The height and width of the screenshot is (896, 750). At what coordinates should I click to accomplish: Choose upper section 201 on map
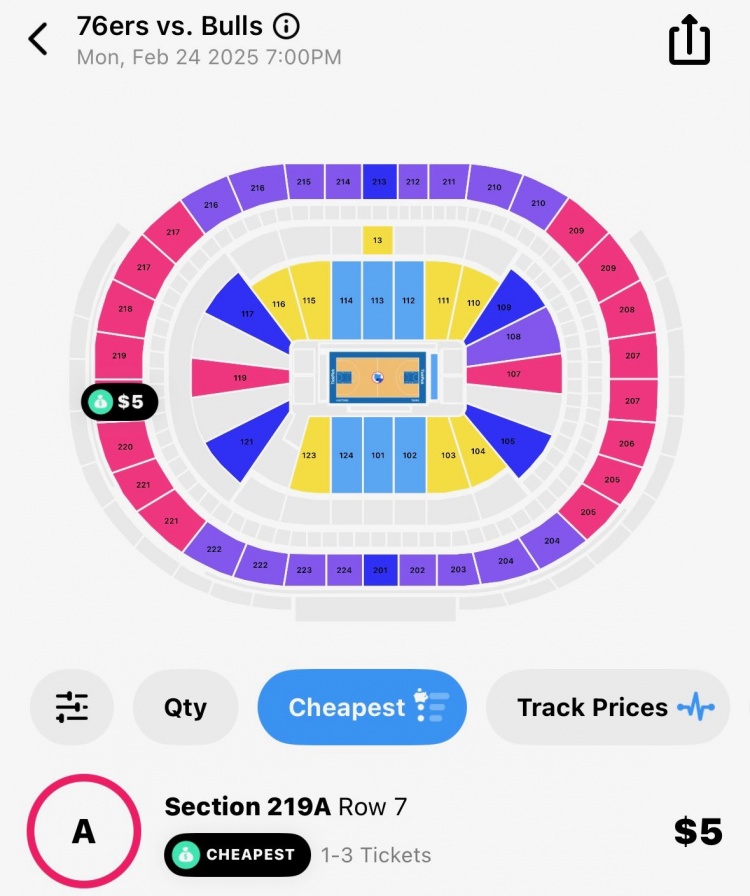pos(379,570)
